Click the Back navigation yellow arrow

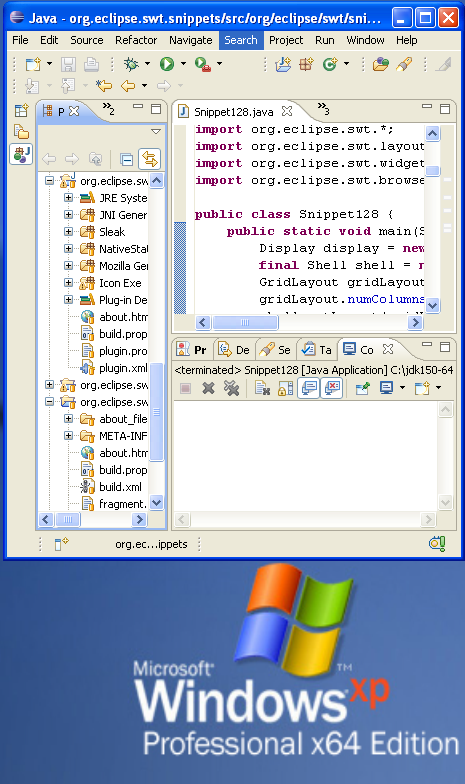click(128, 86)
